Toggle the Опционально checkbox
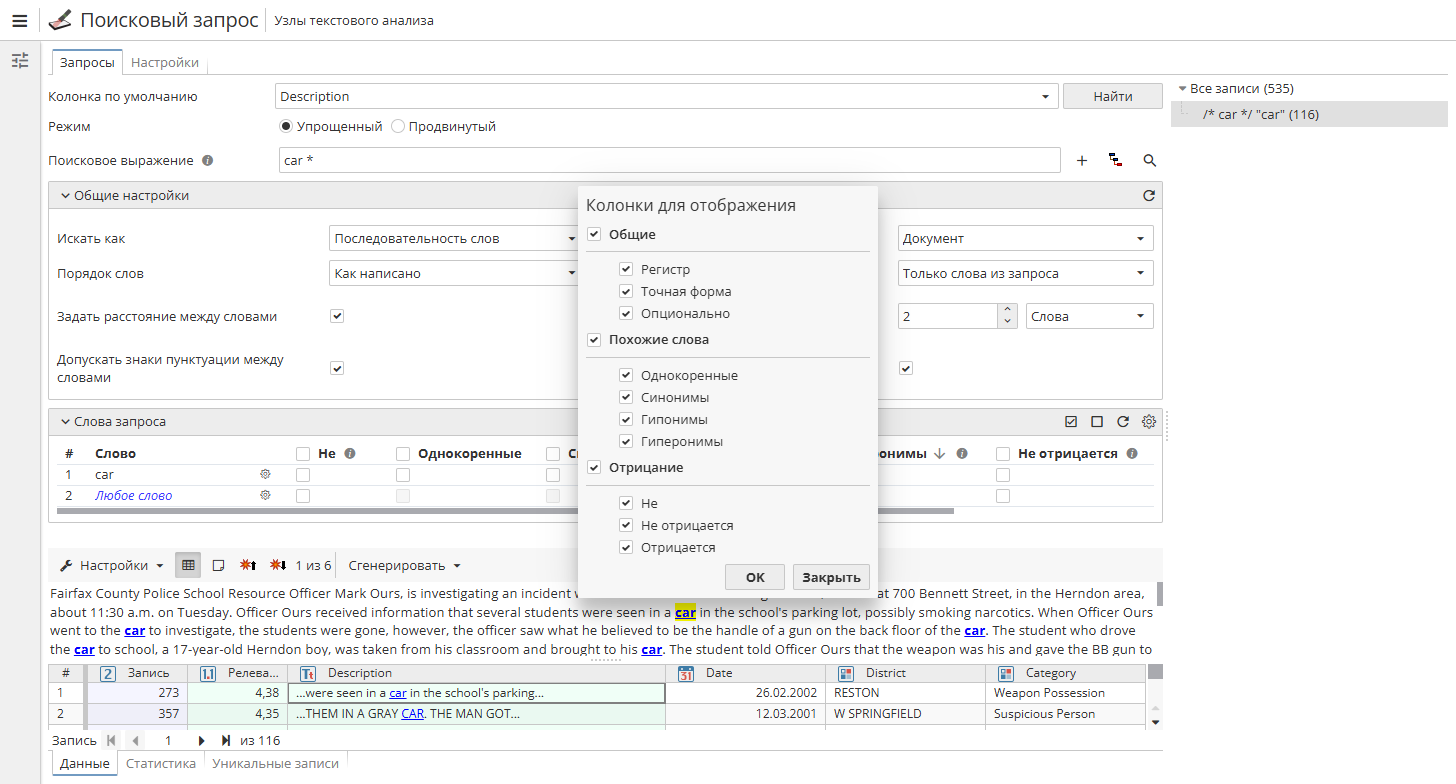The image size is (1456, 784). (626, 313)
